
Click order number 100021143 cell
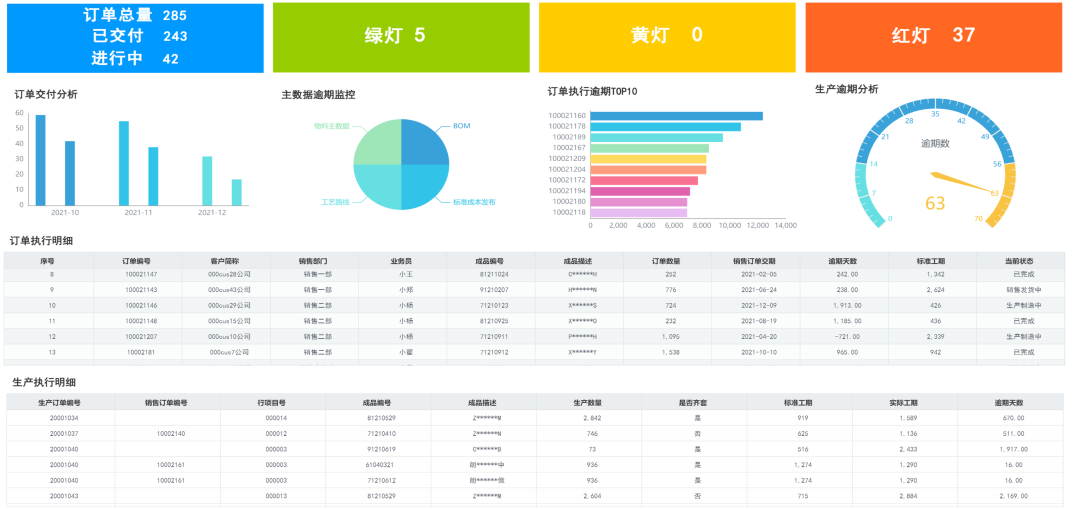coord(141,290)
